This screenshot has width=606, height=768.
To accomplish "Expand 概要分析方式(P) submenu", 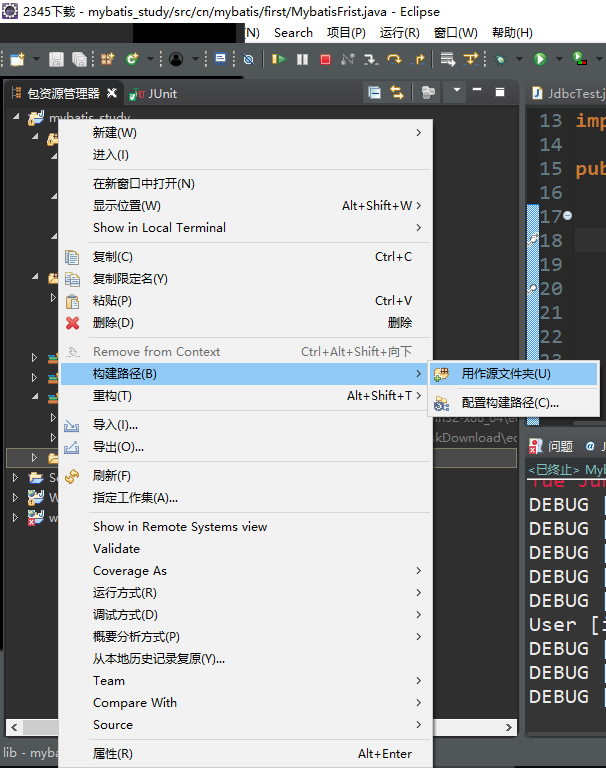I will coord(246,637).
